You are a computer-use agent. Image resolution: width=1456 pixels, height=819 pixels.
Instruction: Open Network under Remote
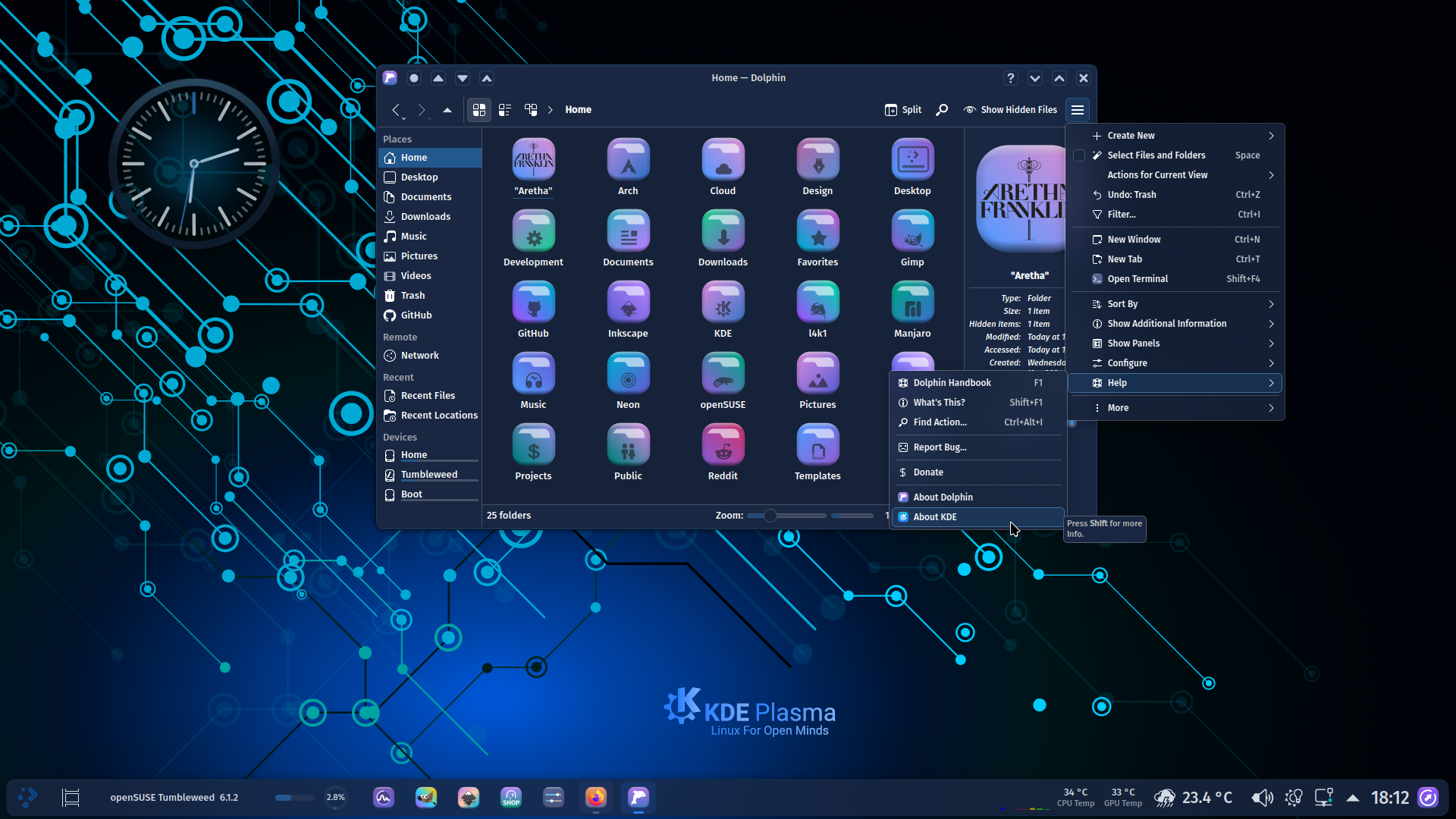[x=430, y=356]
